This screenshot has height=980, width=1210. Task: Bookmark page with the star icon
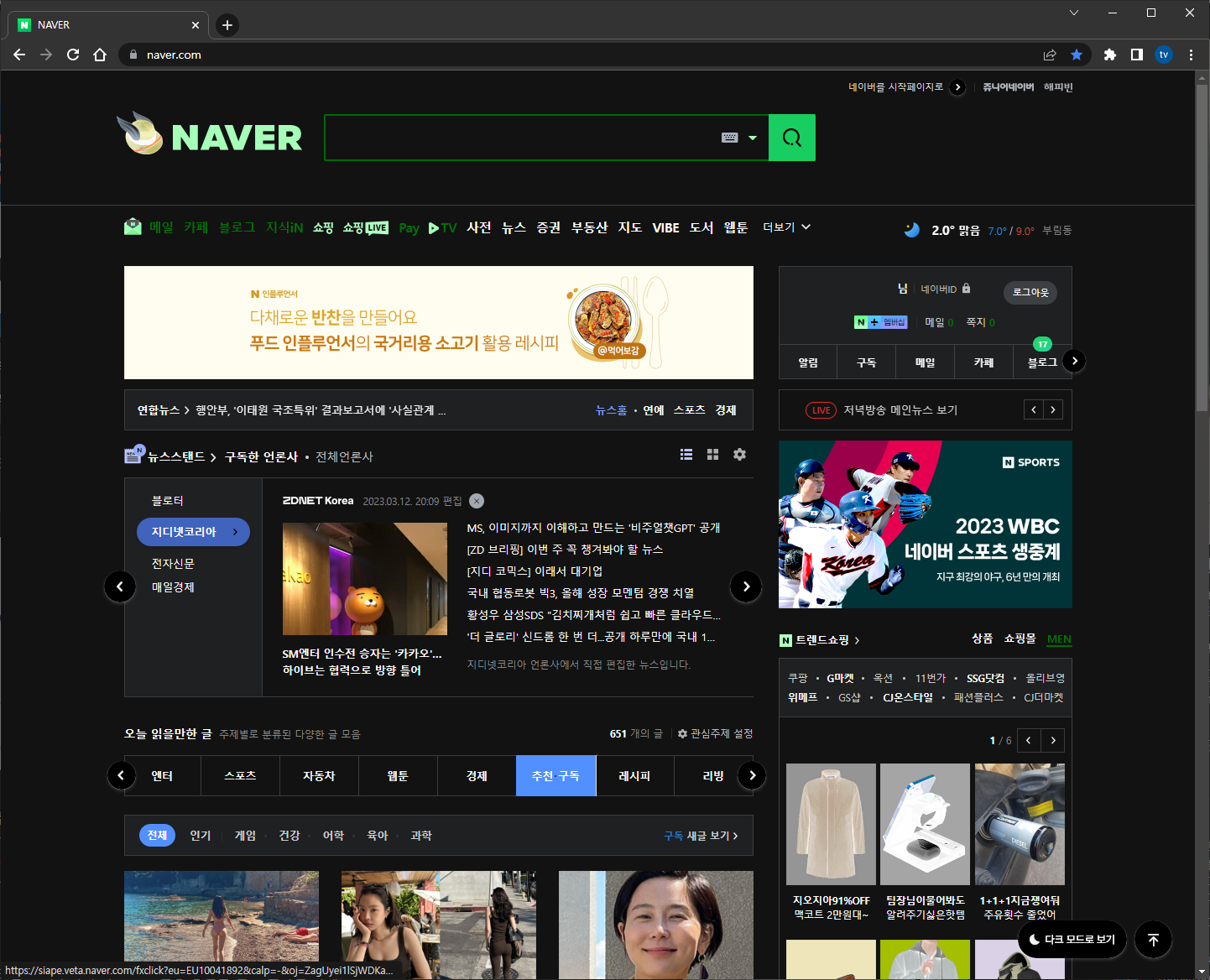pyautogui.click(x=1077, y=55)
